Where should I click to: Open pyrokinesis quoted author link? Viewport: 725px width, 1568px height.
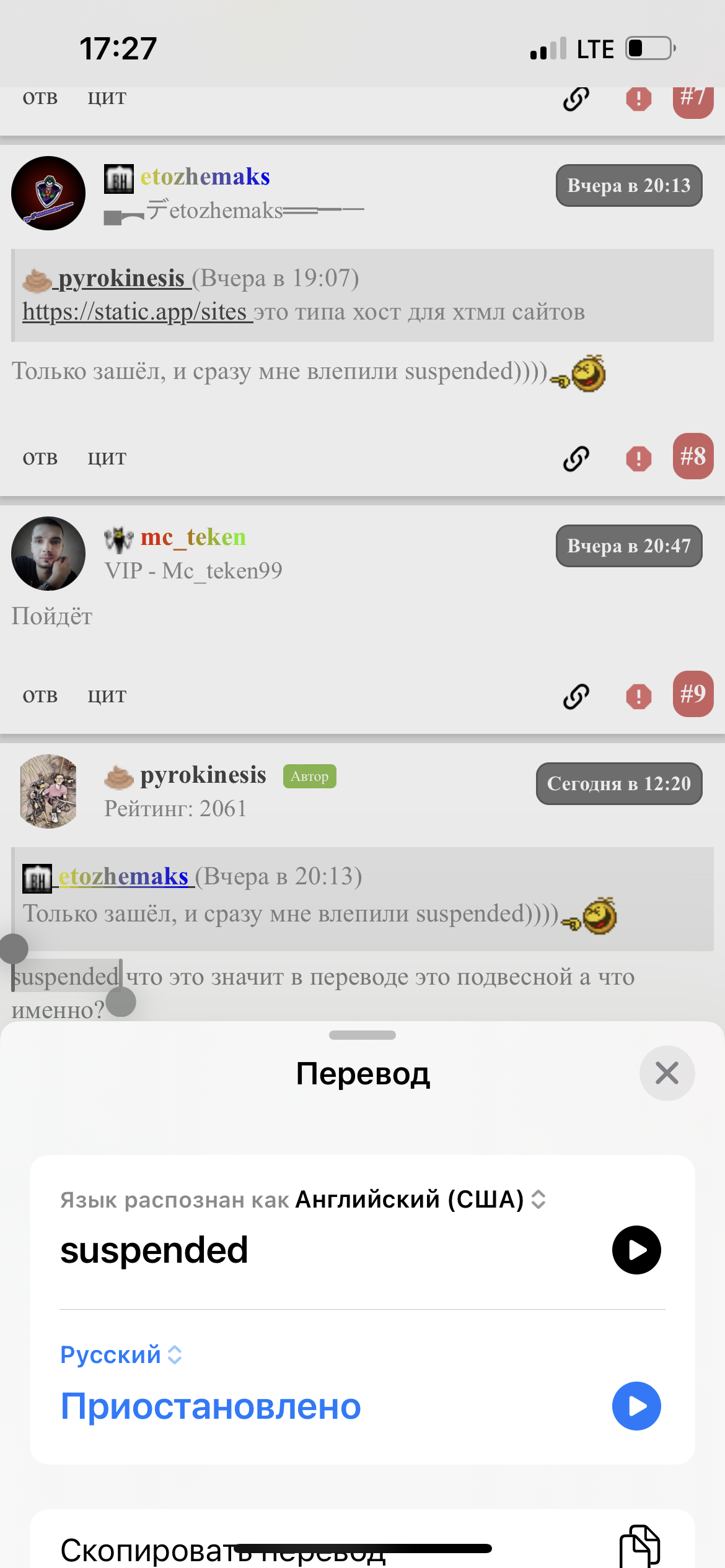(x=121, y=278)
